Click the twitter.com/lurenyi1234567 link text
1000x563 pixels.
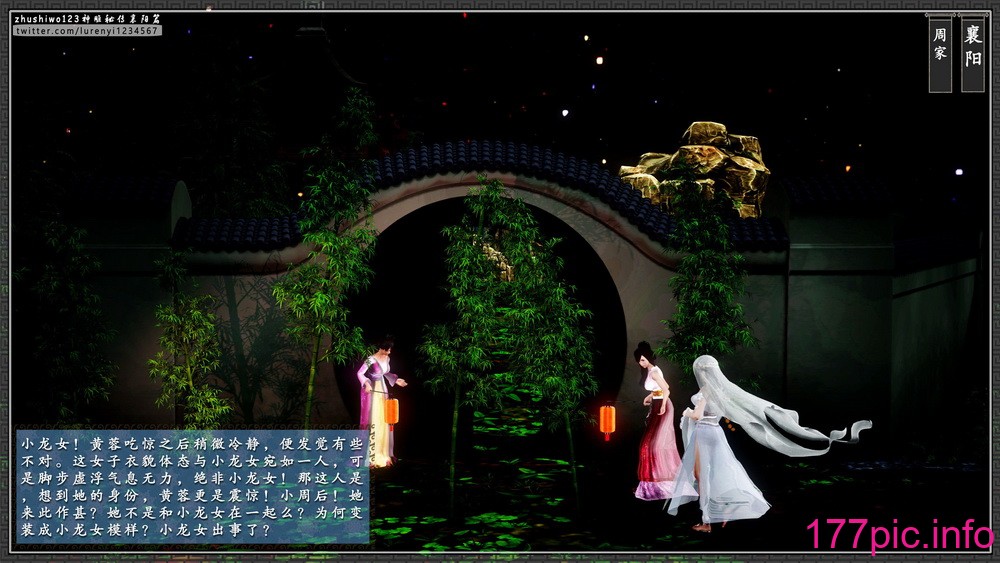coord(87,31)
